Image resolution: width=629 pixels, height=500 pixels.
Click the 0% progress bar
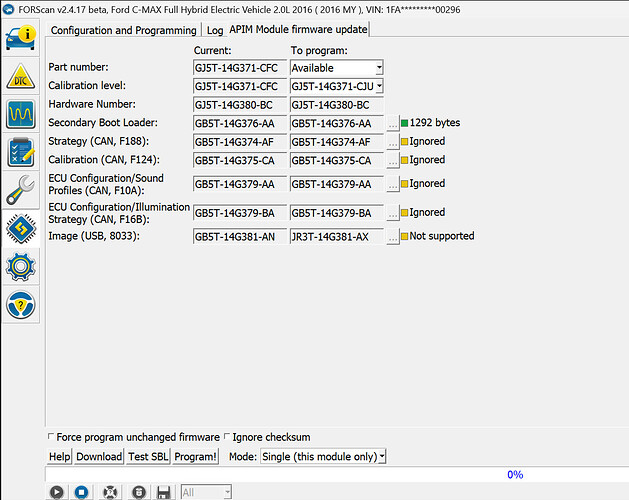coord(337,474)
